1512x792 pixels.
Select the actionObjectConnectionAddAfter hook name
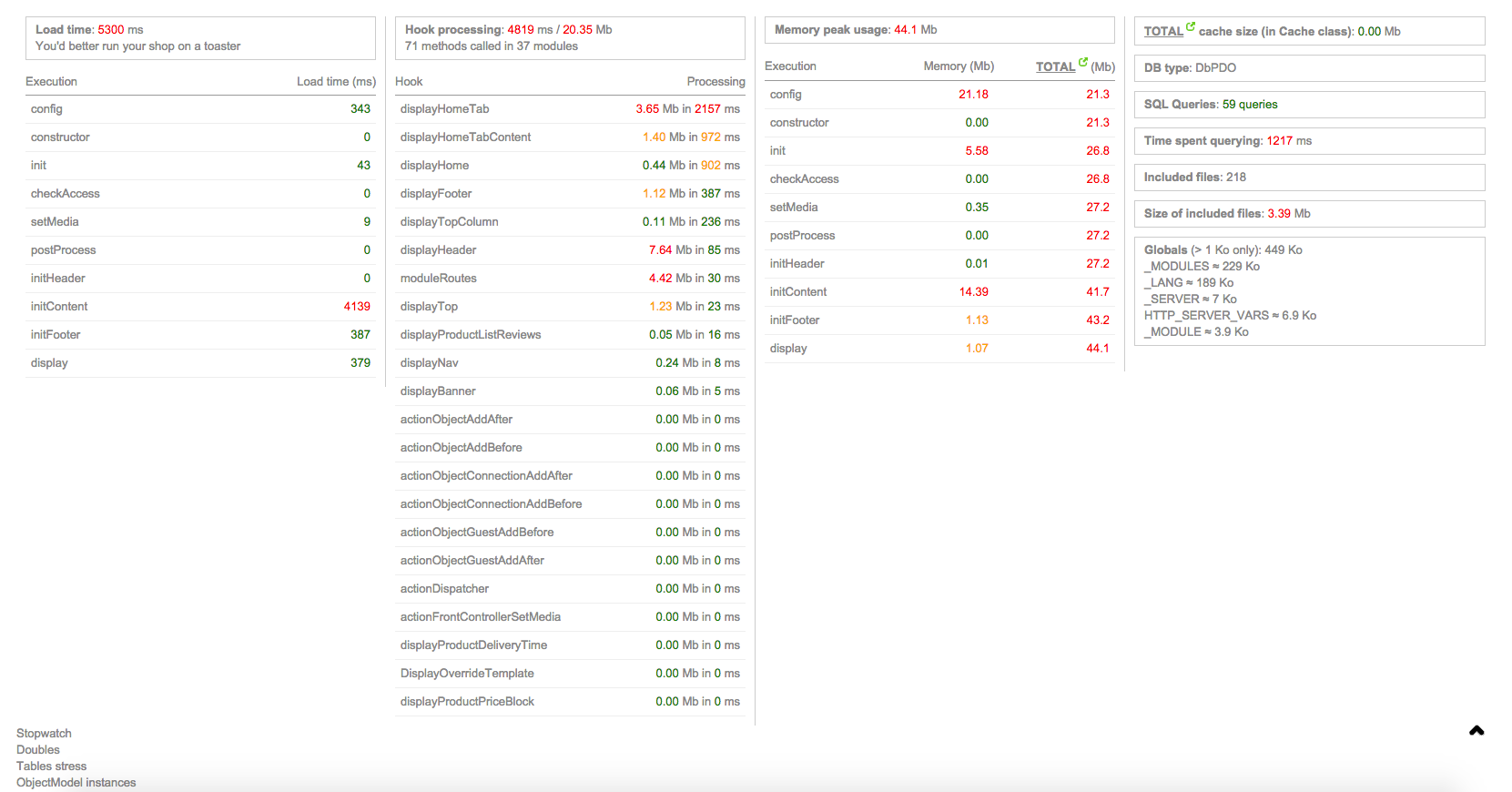[486, 476]
